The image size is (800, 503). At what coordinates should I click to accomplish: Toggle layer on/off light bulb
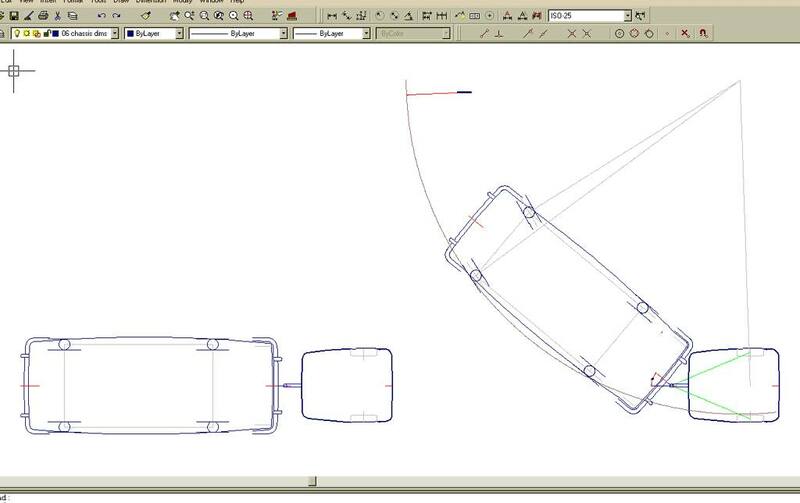(x=17, y=34)
